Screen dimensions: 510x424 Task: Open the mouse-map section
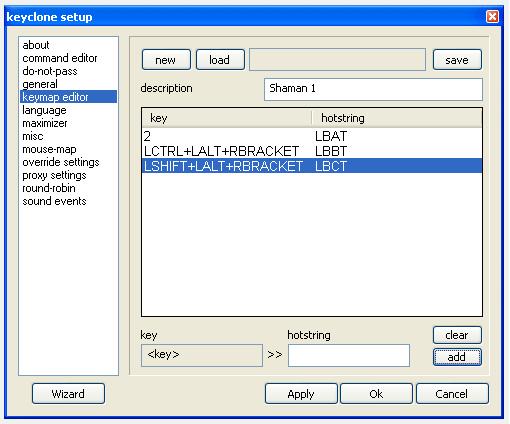[x=49, y=149]
